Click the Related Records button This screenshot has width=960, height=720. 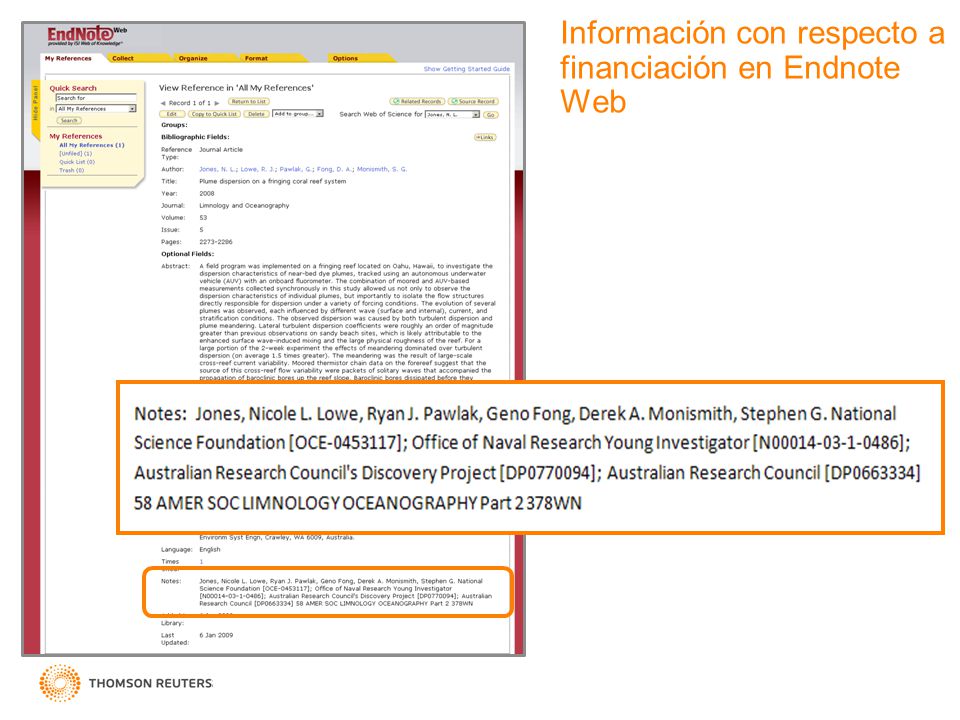point(418,102)
